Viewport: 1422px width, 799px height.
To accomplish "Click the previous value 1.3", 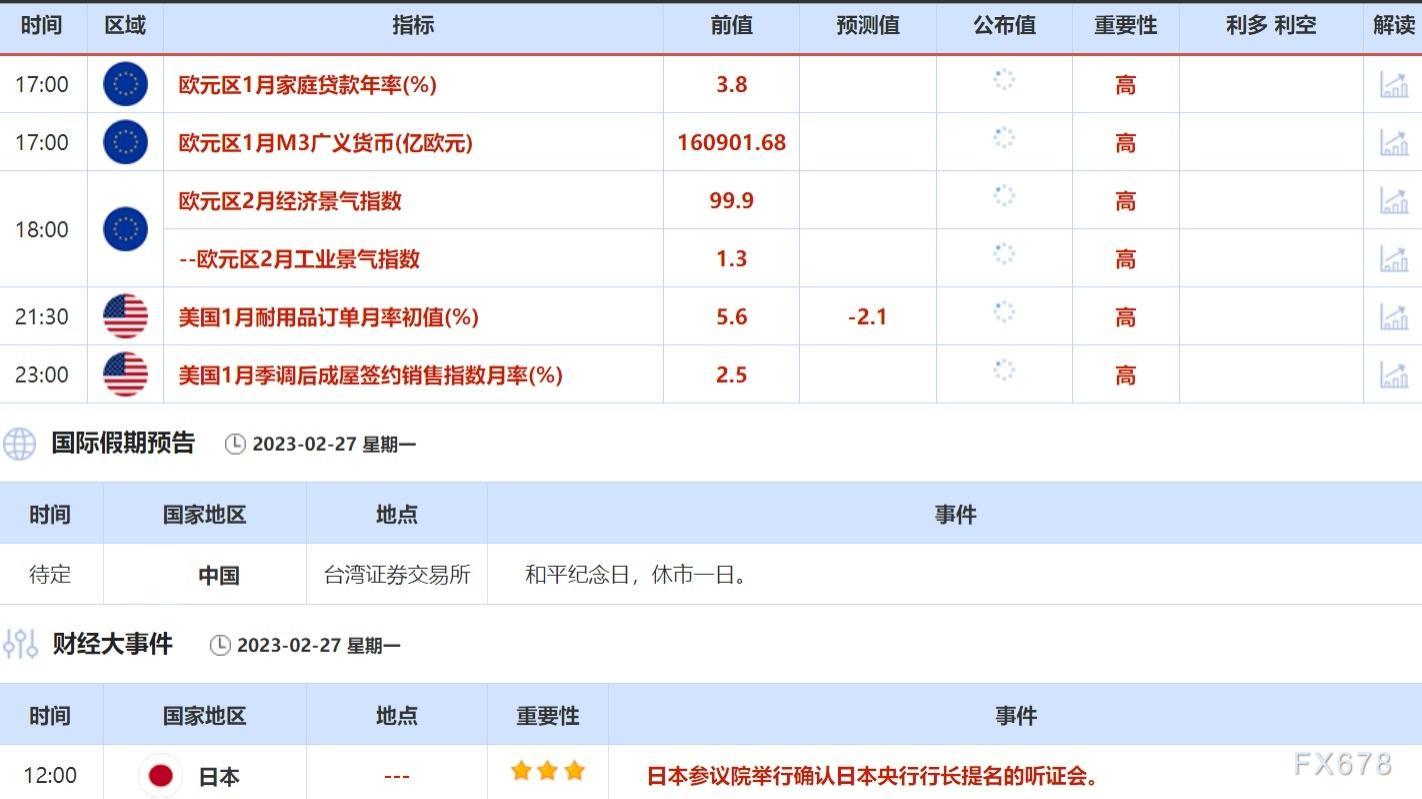I will pyautogui.click(x=732, y=259).
